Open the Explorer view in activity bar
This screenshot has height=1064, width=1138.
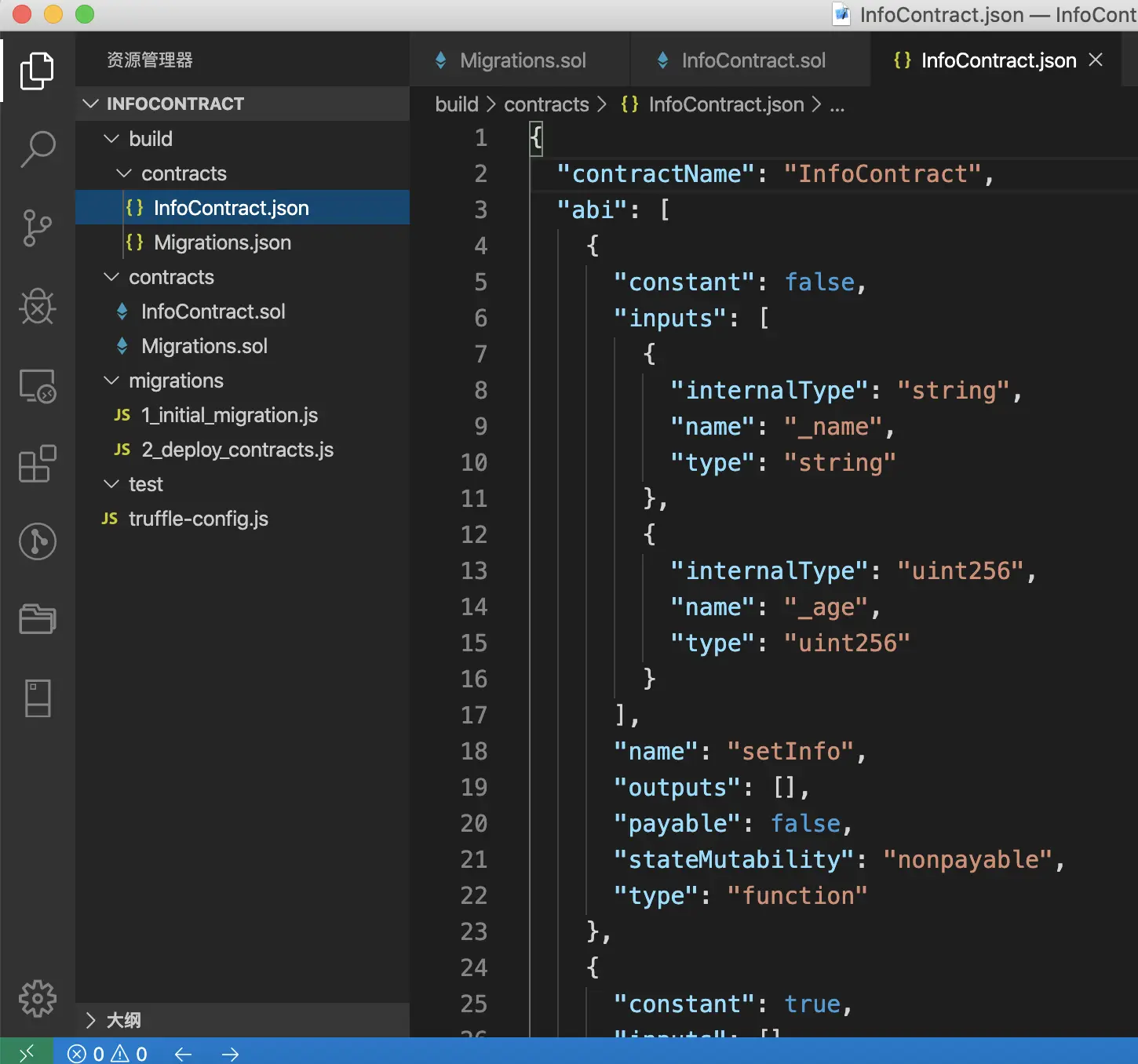pos(37,71)
